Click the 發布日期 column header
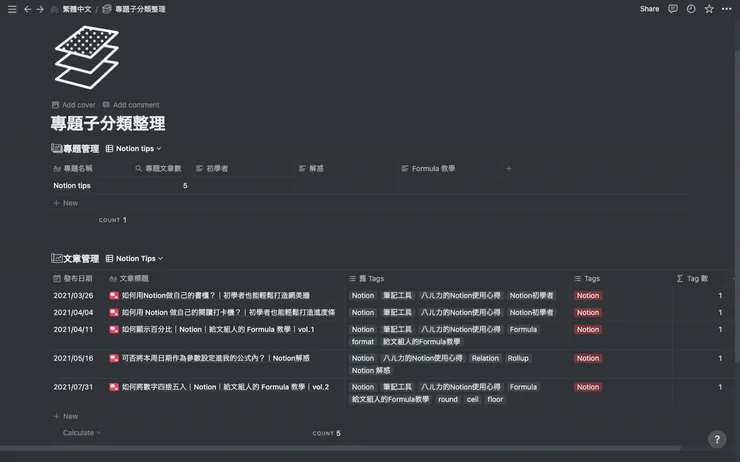This screenshot has height=462, width=740. point(73,278)
